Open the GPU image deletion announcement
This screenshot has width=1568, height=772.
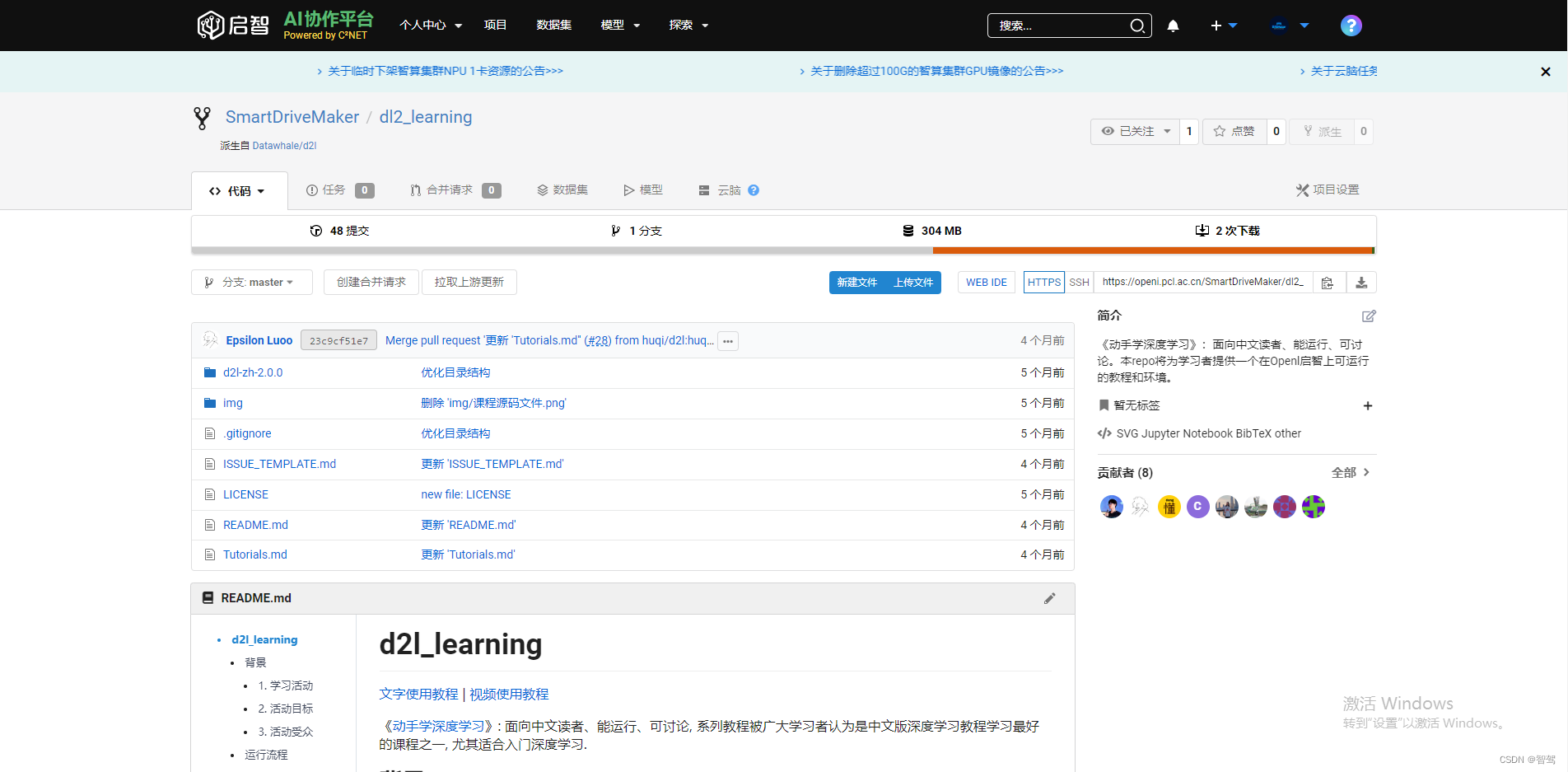[936, 71]
